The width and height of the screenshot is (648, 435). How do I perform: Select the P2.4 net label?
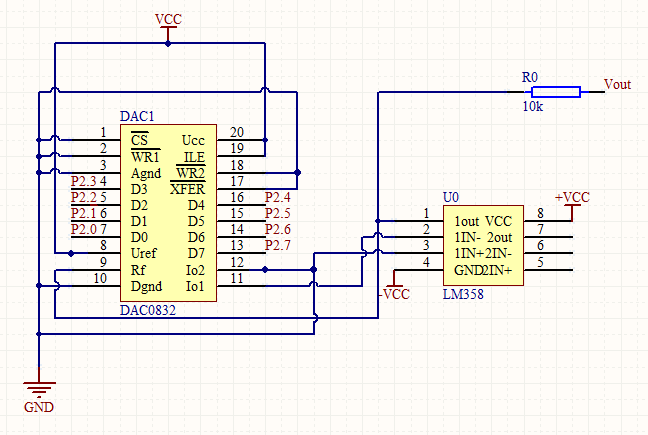click(278, 197)
